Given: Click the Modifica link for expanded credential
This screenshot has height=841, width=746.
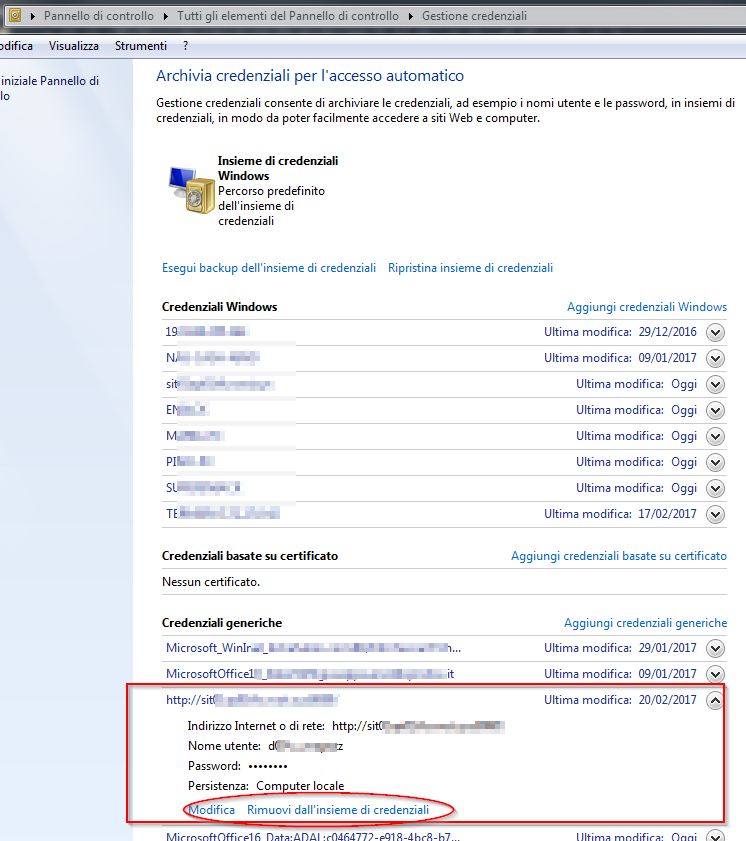Looking at the screenshot, I should coord(212,809).
